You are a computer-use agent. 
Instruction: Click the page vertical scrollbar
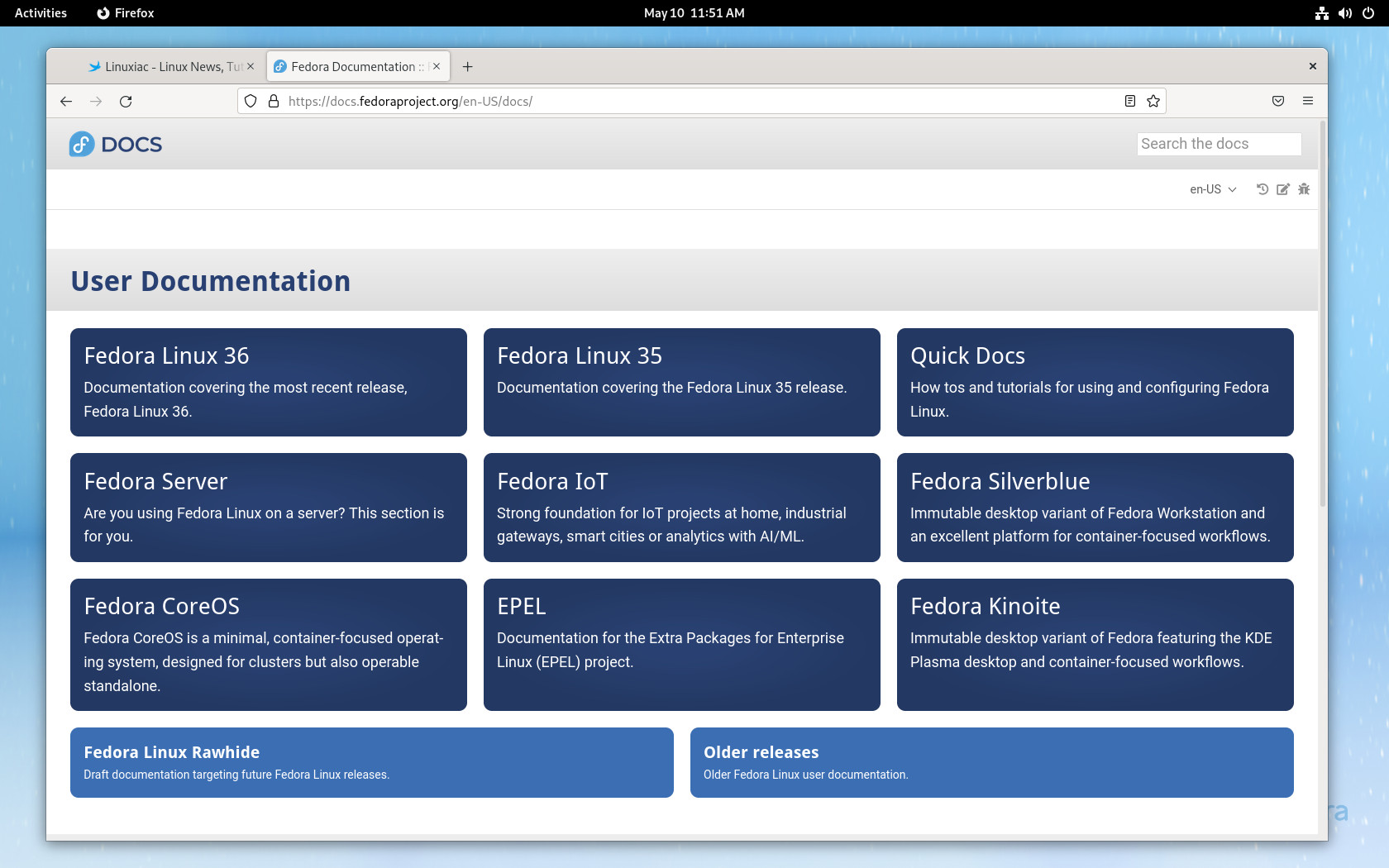pyautogui.click(x=1323, y=314)
